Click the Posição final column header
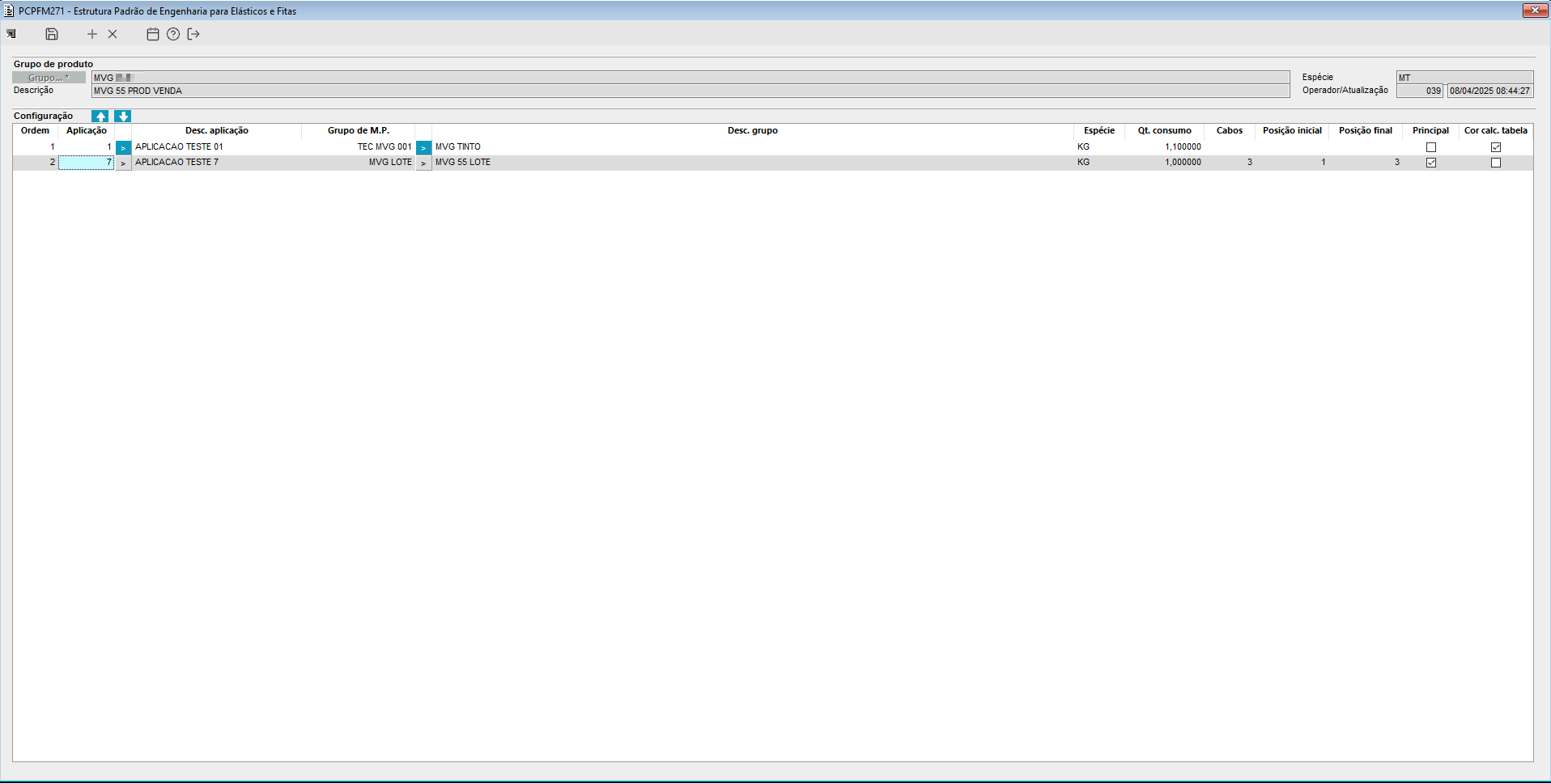Screen dimensions: 1551x784 click(x=1366, y=131)
